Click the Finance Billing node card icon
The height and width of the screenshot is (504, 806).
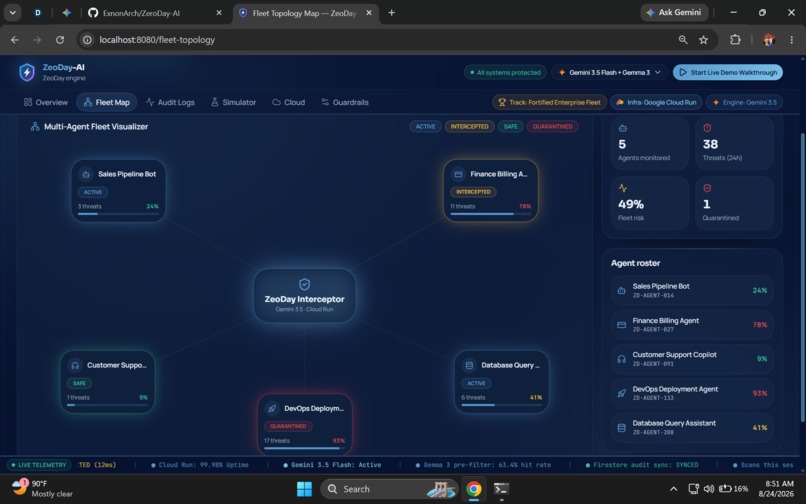click(x=458, y=174)
